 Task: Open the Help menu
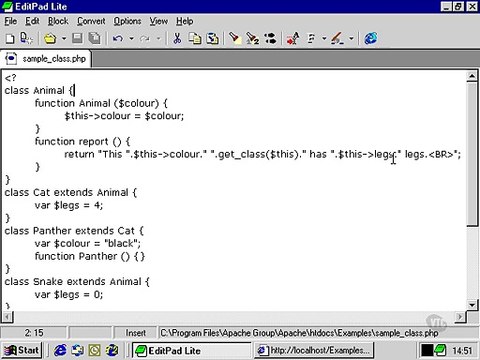click(185, 21)
